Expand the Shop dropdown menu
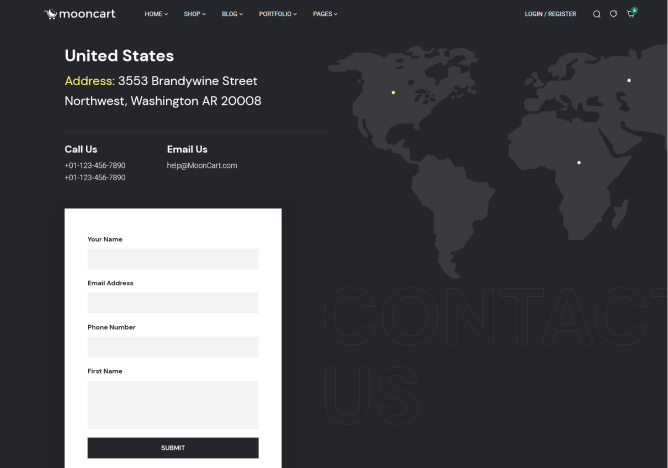The height and width of the screenshot is (468, 668). (194, 14)
